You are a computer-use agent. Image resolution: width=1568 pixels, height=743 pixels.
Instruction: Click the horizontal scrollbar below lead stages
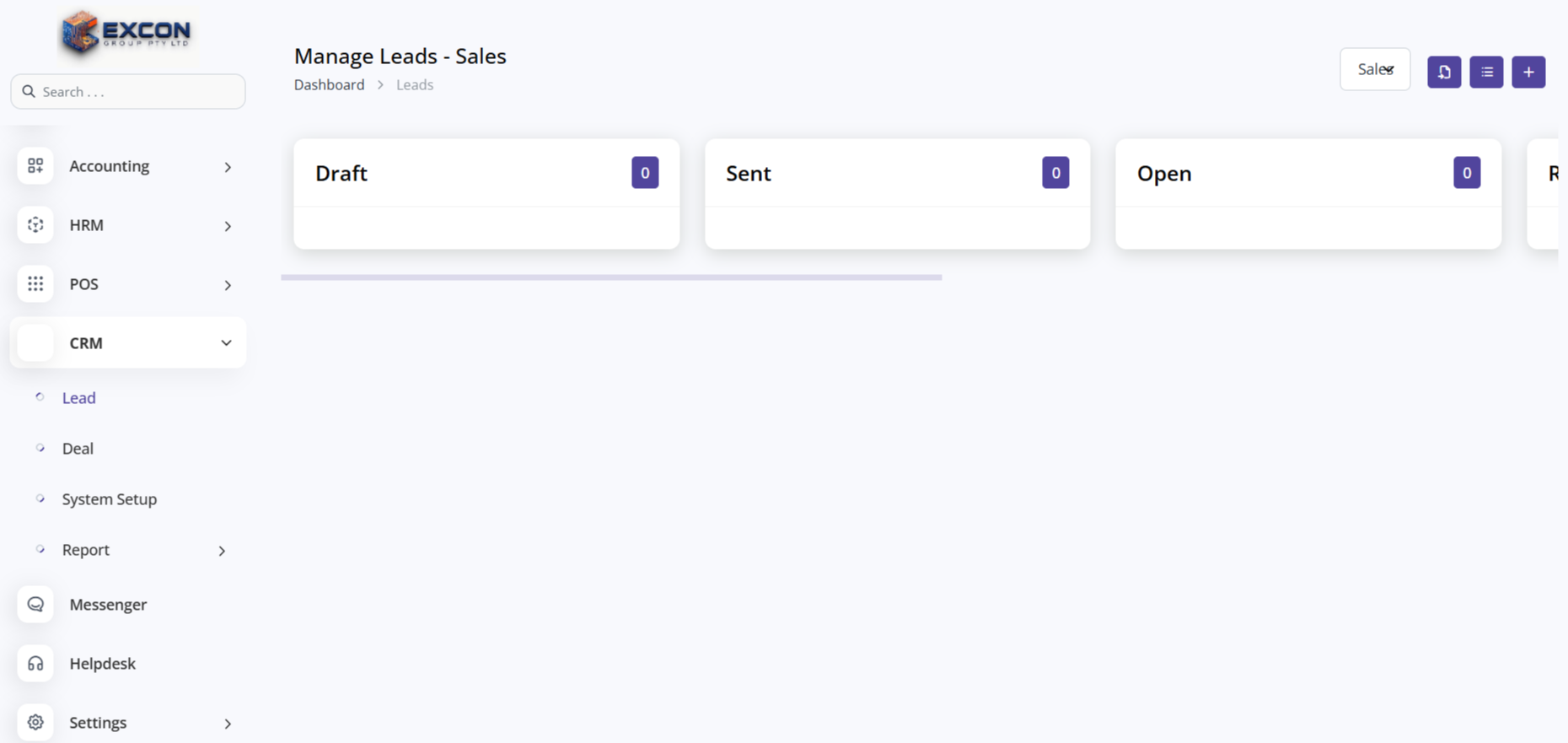coord(611,277)
